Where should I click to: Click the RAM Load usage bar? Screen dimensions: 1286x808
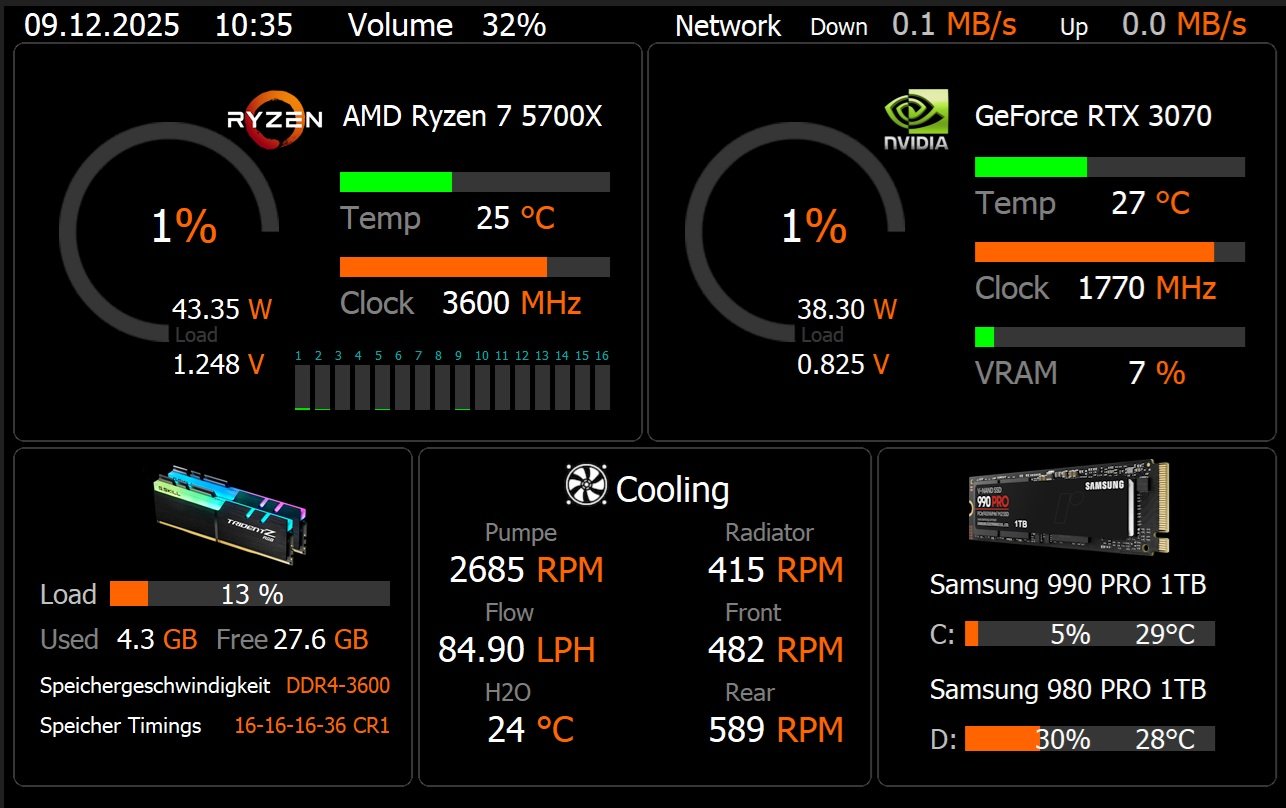point(249,594)
